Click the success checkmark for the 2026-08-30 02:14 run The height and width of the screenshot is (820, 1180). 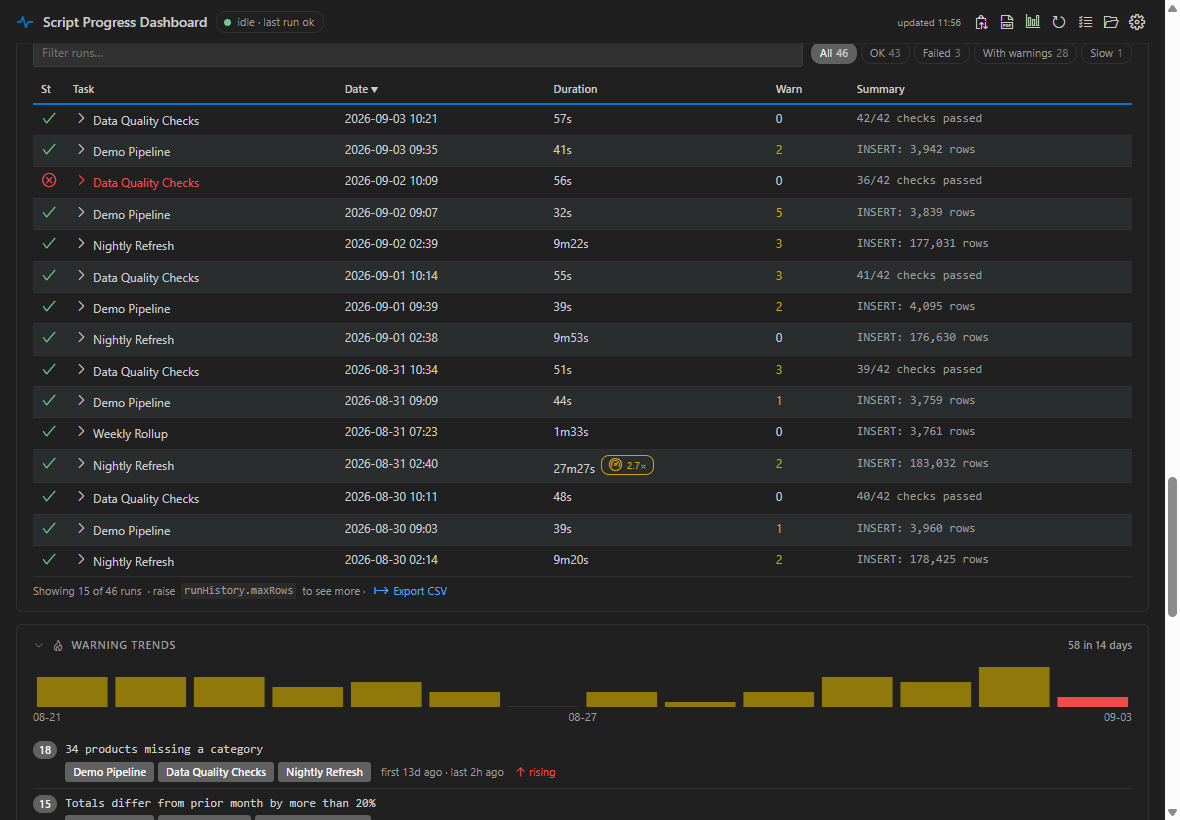click(49, 560)
